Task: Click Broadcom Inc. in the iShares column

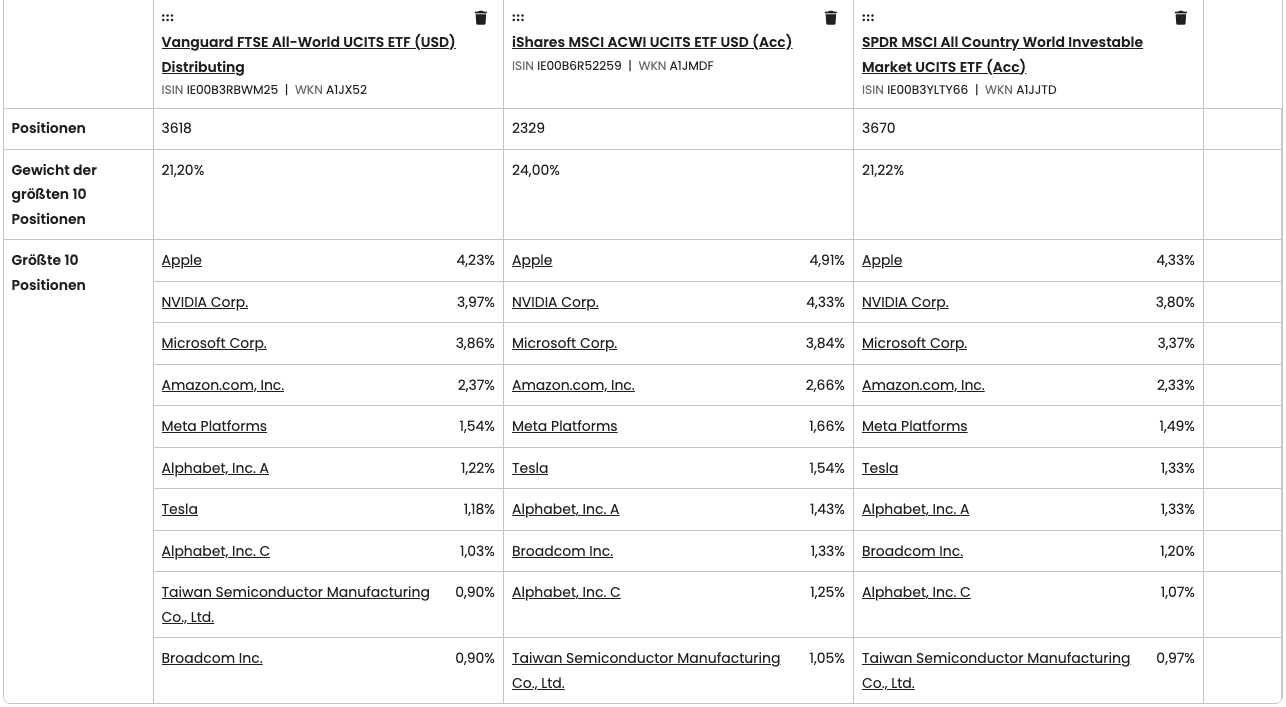Action: (x=562, y=551)
